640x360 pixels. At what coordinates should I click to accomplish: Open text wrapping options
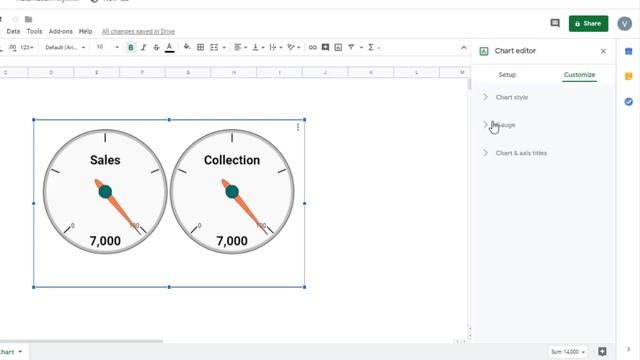(276, 47)
